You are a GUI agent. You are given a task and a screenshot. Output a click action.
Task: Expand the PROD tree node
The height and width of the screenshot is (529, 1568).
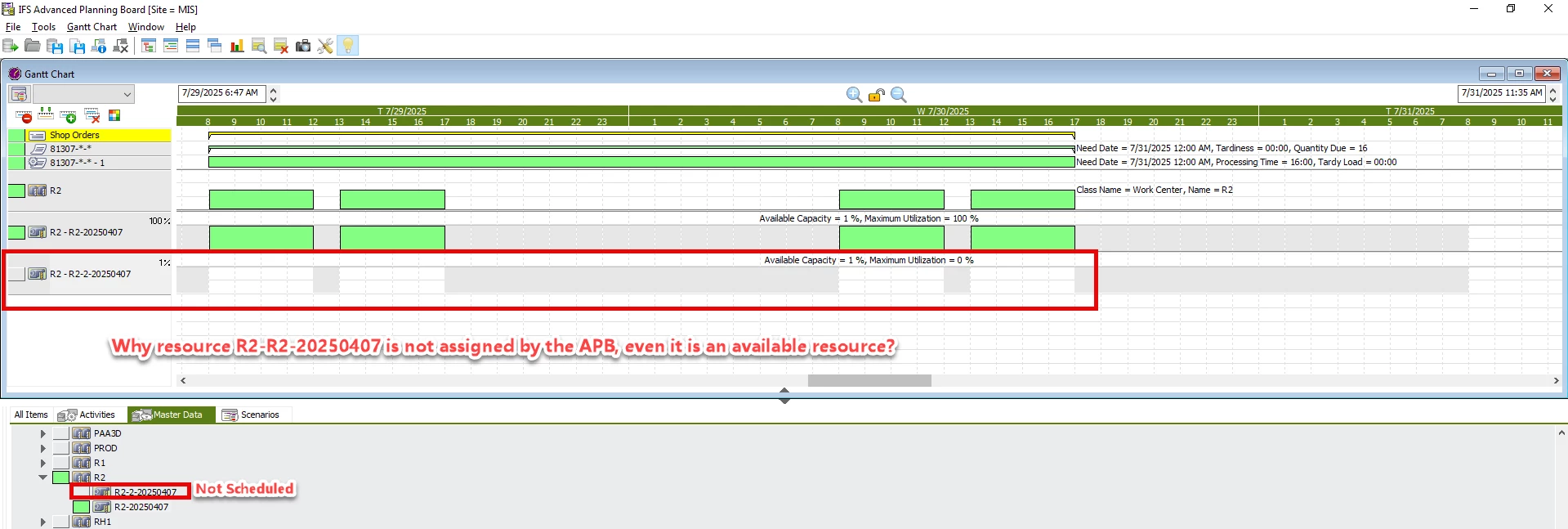[43, 448]
